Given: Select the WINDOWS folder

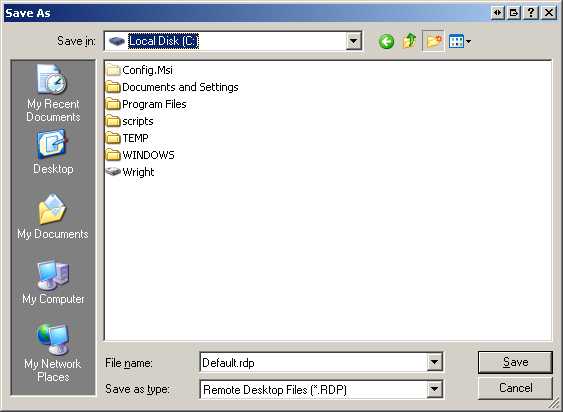Looking at the screenshot, I should pyautogui.click(x=140, y=155).
